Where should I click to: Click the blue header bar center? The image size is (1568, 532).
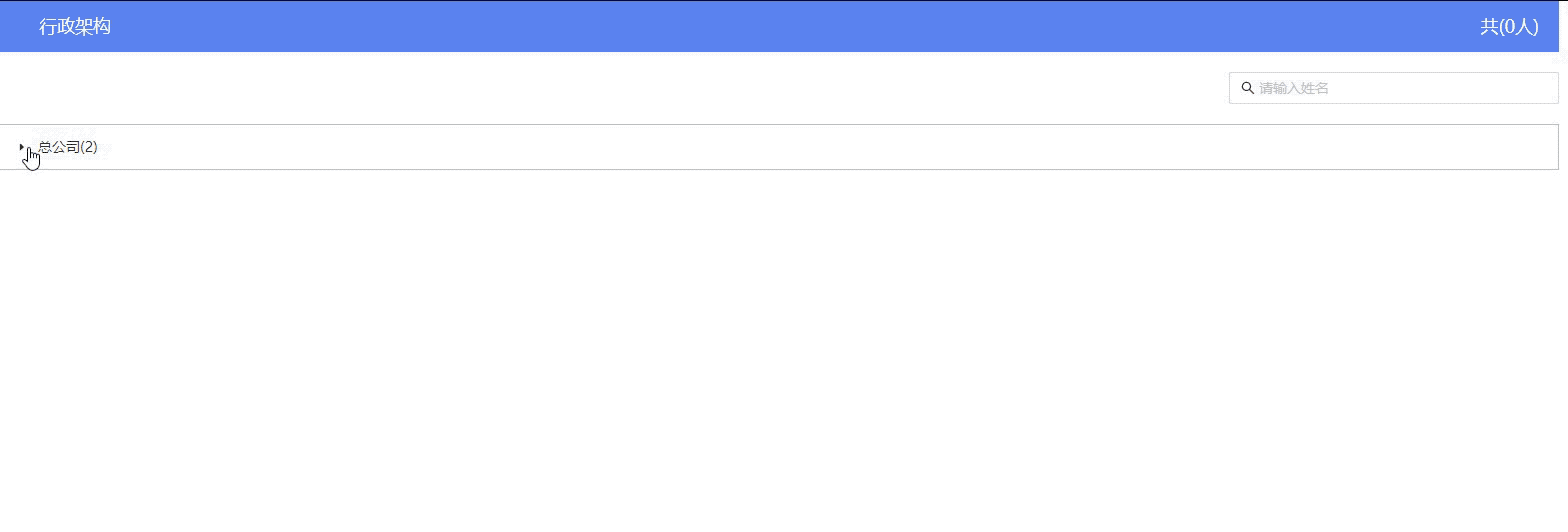779,27
